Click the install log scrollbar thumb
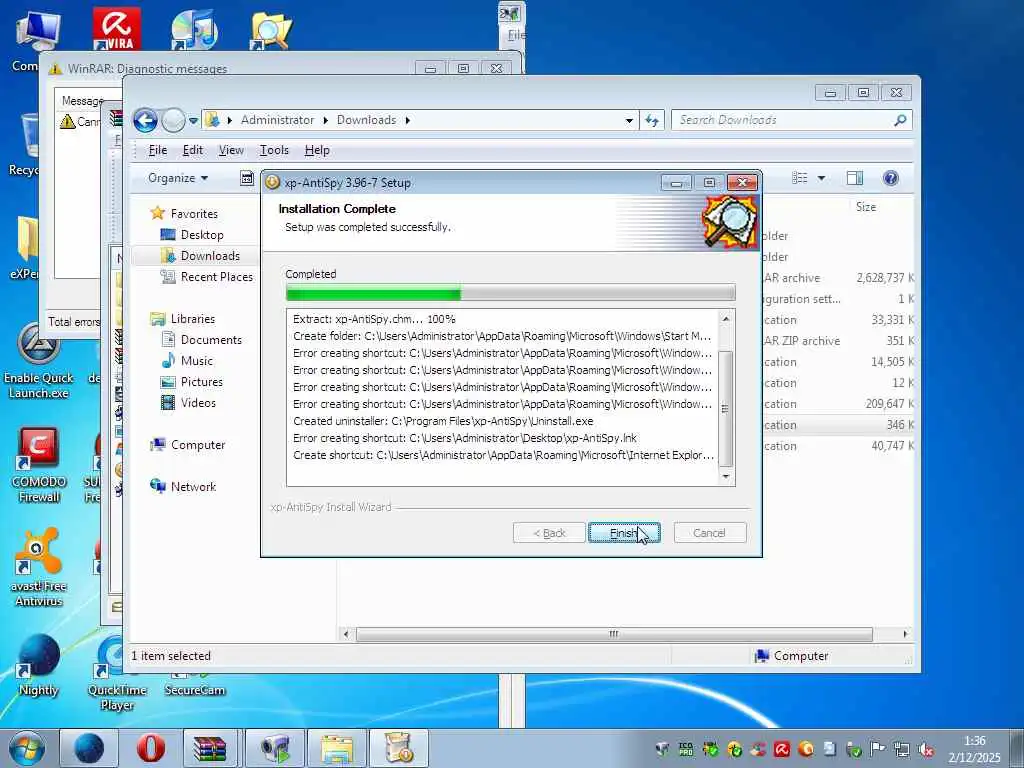 [x=725, y=408]
